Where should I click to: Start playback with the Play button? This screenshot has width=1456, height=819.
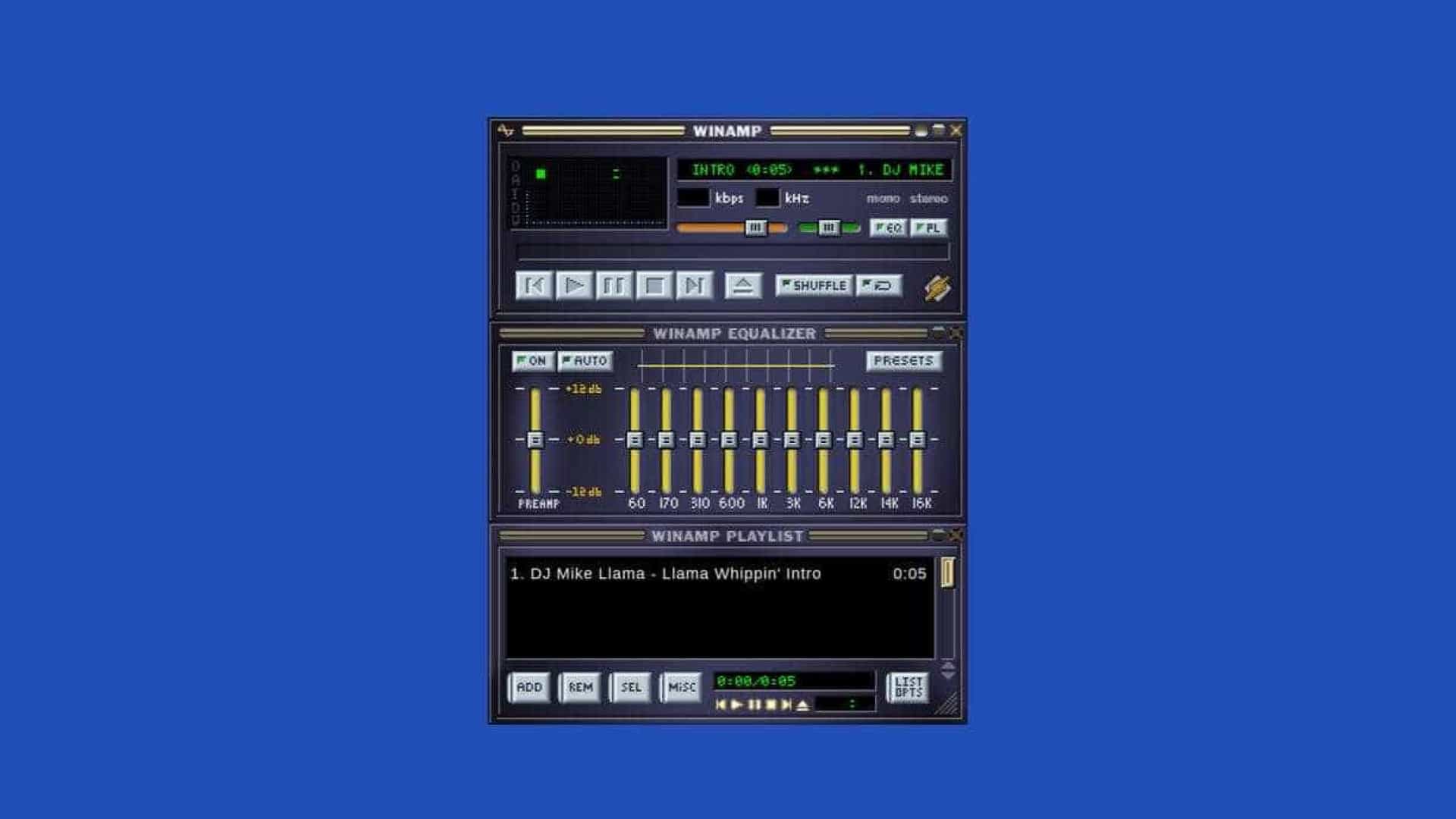pyautogui.click(x=574, y=286)
